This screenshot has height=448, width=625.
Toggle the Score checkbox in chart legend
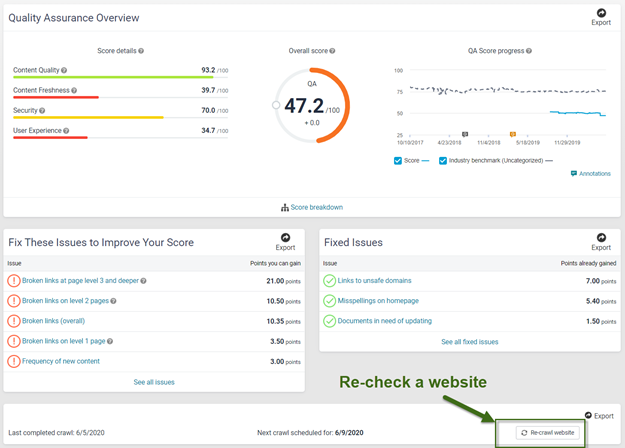398,161
